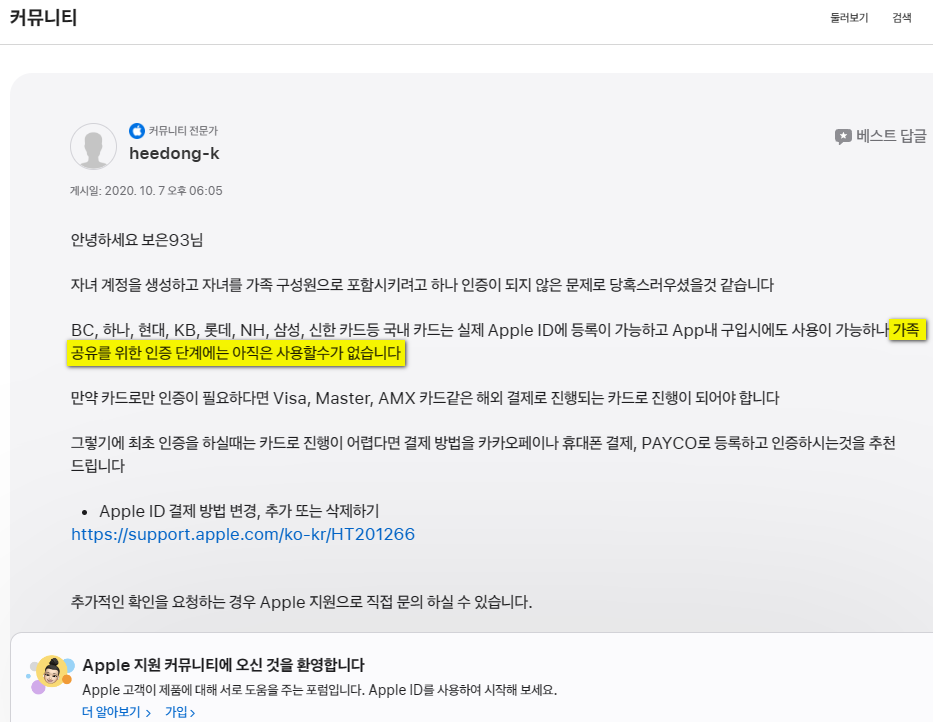Click the 커뮤니티 page heading
Screen dimensions: 933x722
43,17
